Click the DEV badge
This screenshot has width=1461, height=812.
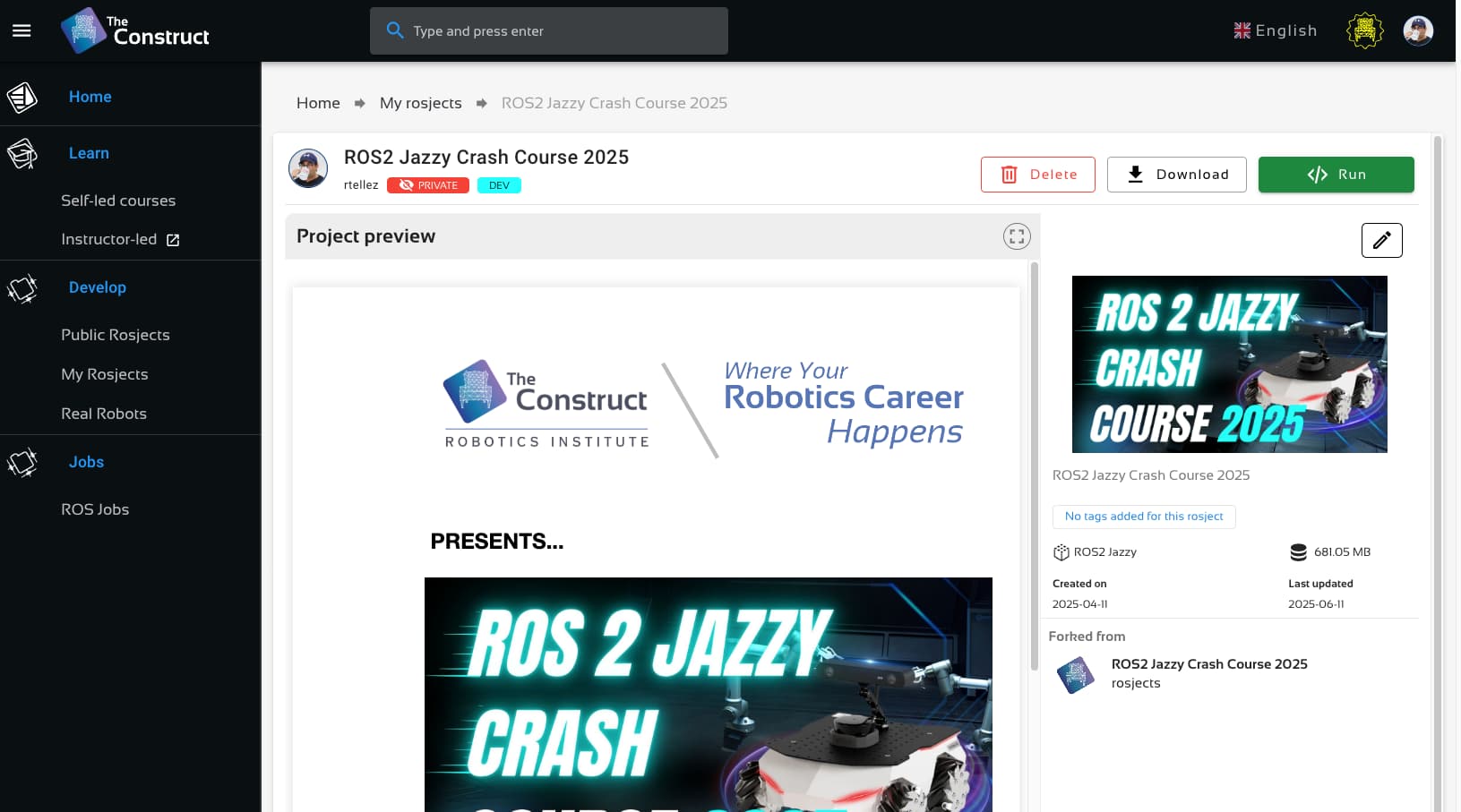(x=499, y=185)
